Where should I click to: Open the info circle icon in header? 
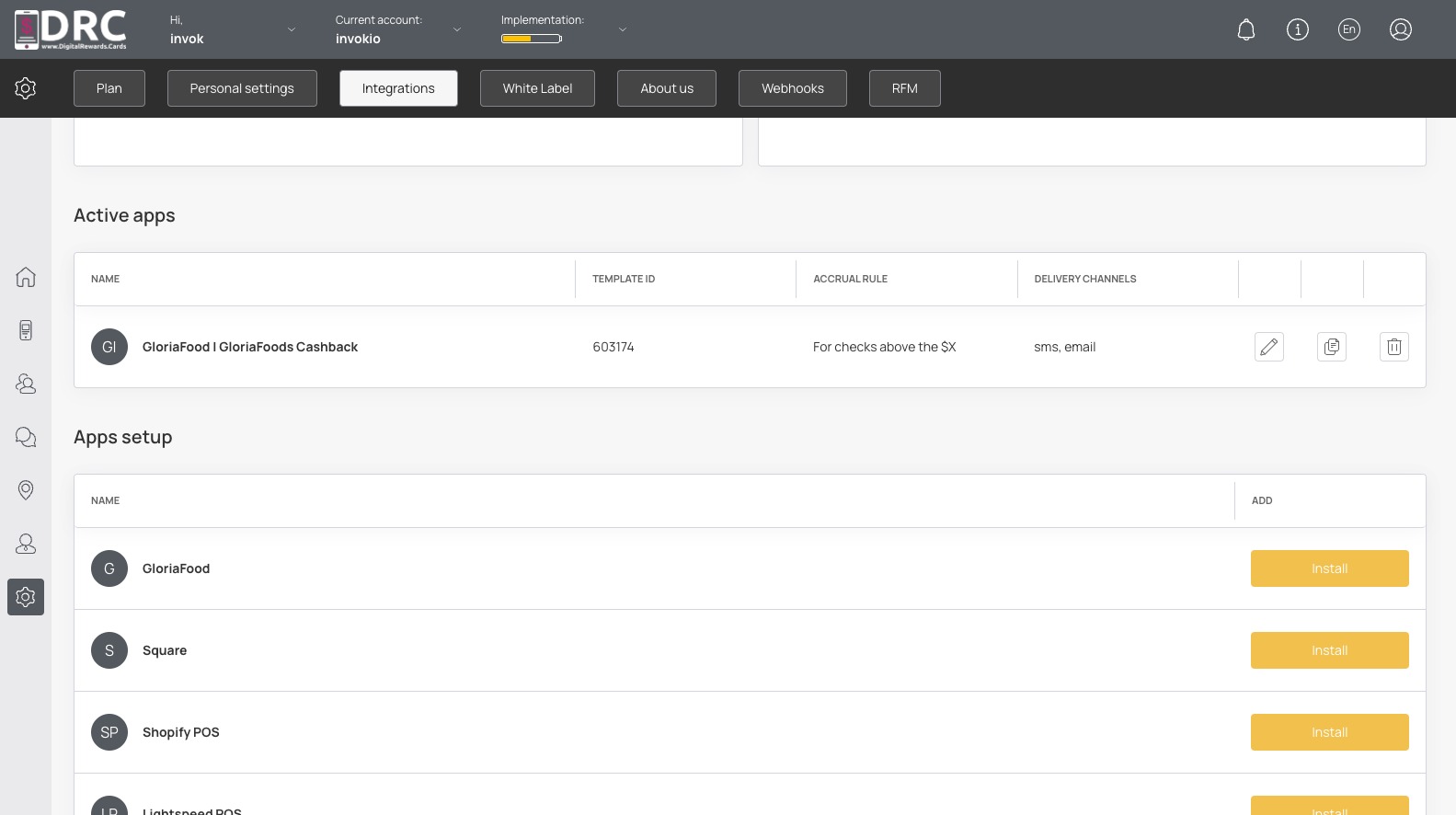pyautogui.click(x=1298, y=30)
